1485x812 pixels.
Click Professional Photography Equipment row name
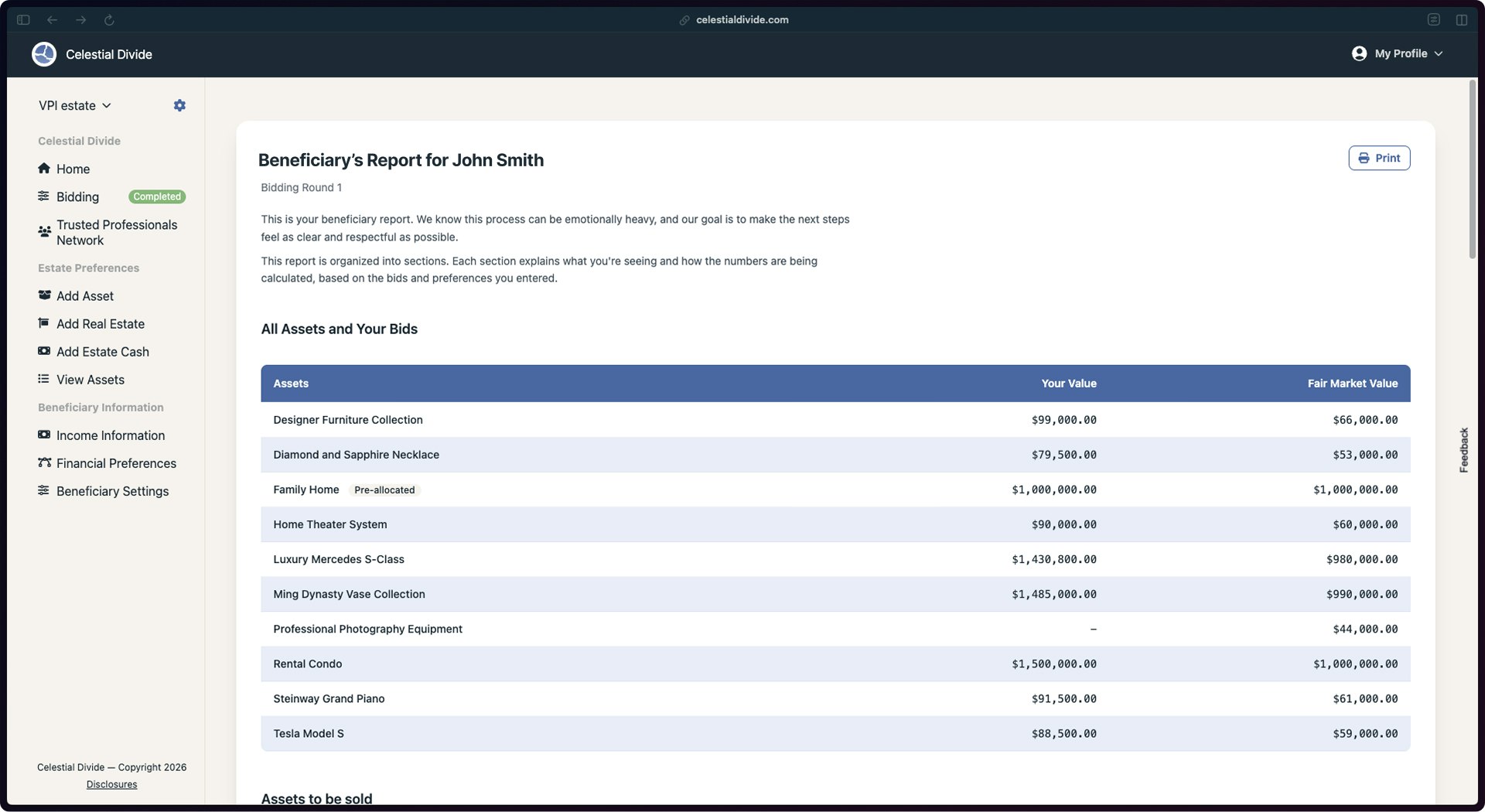pyautogui.click(x=367, y=628)
